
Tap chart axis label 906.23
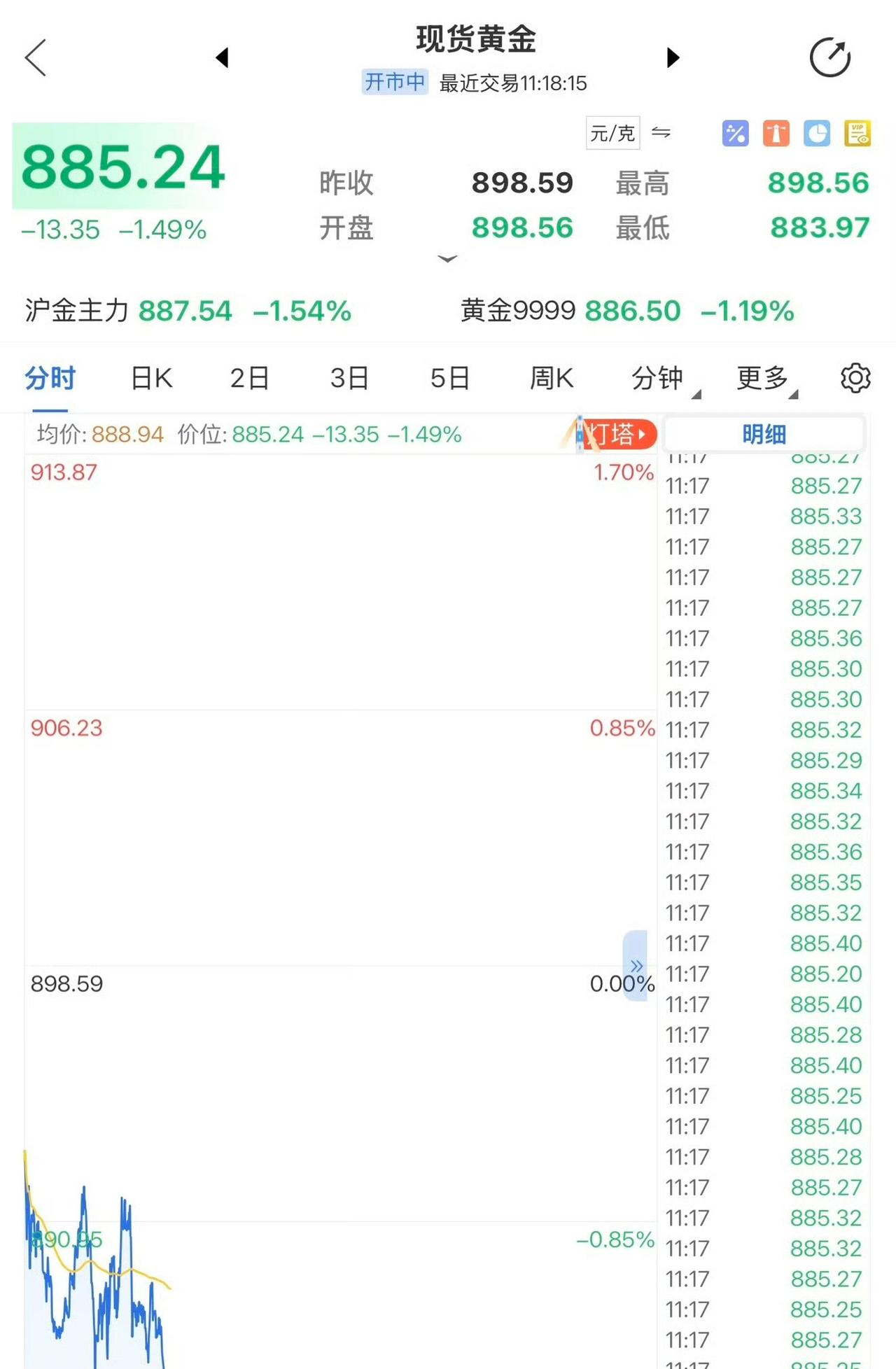66,728
